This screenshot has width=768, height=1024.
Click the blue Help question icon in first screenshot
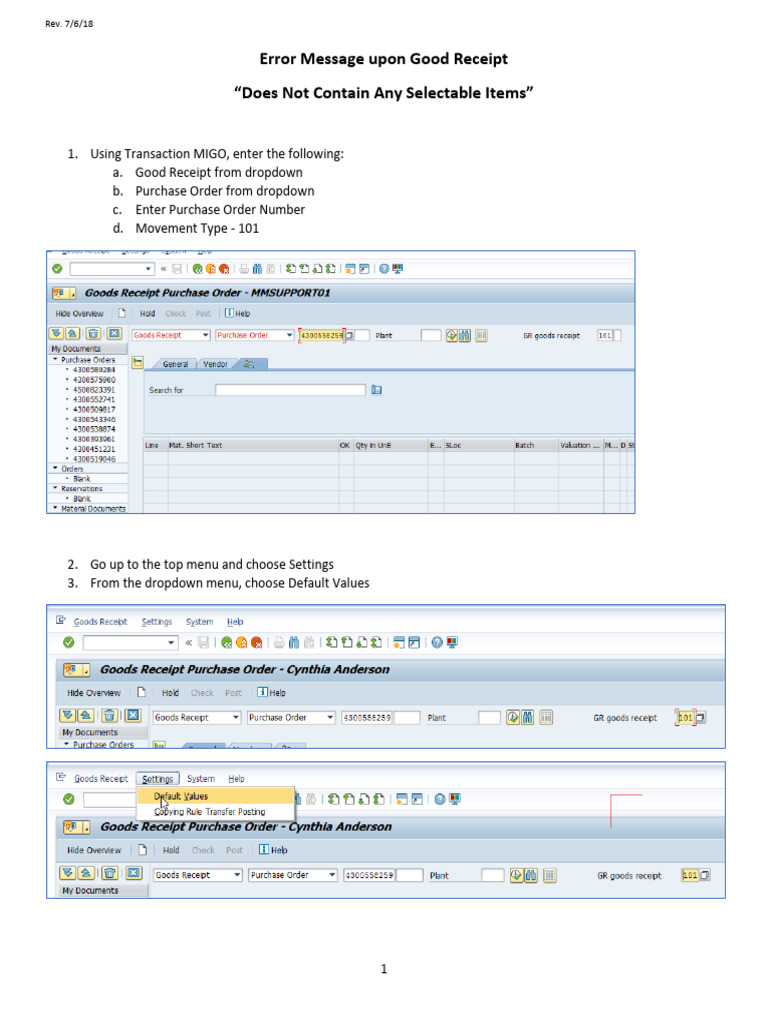[x=384, y=269]
